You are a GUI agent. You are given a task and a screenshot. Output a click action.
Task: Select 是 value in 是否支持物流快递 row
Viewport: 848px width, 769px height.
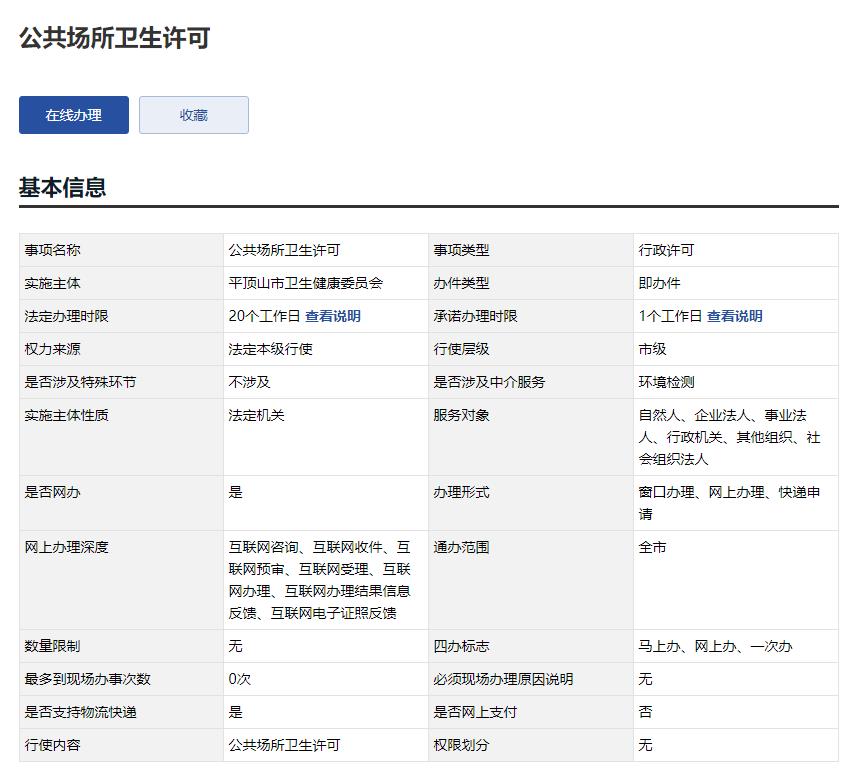pos(235,712)
